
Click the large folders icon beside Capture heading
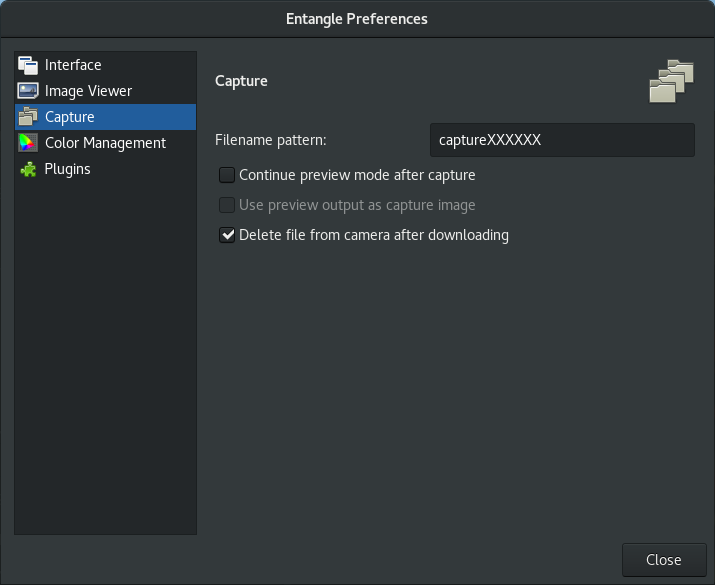tap(671, 81)
